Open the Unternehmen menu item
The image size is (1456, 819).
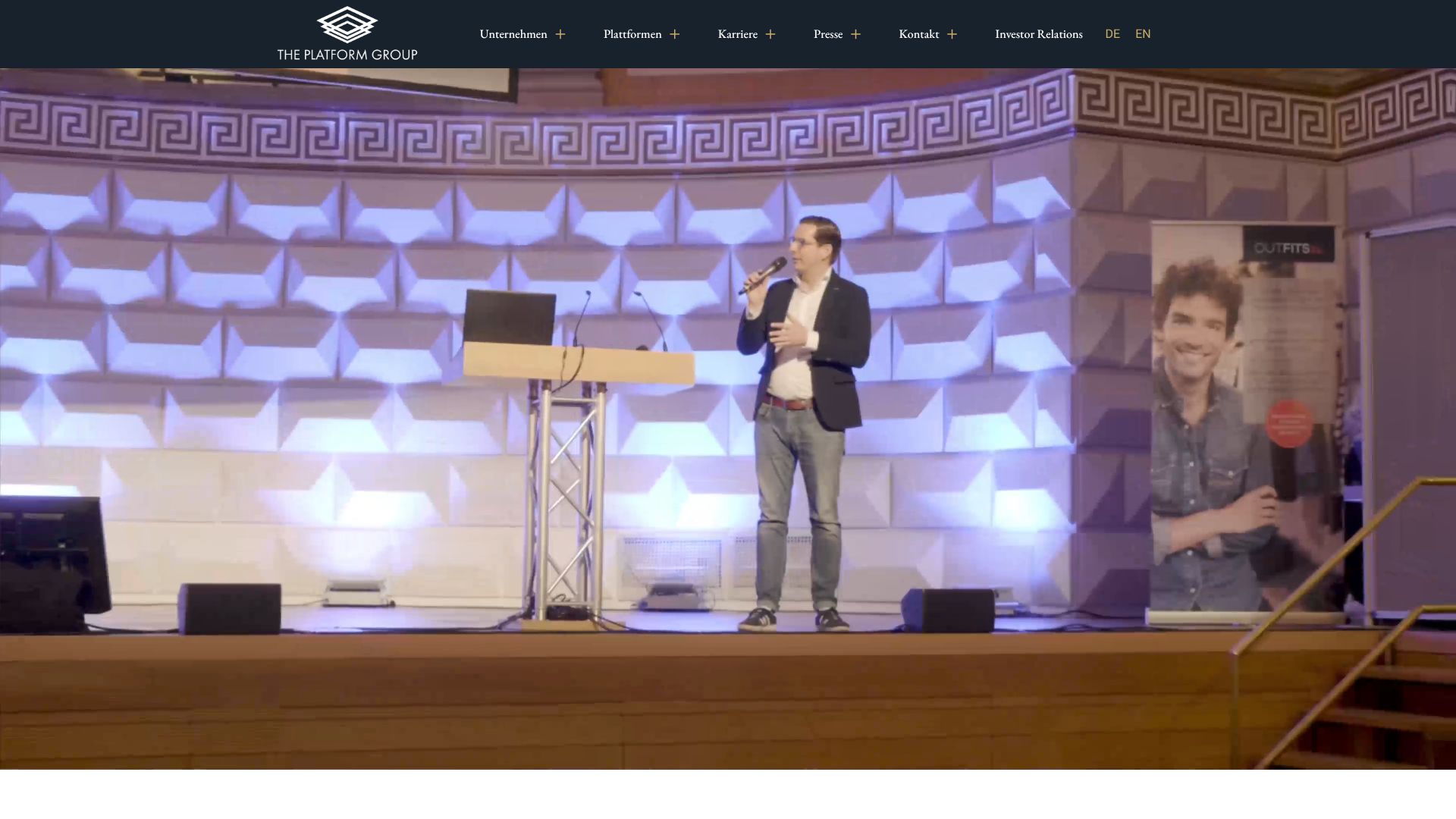pyautogui.click(x=513, y=34)
